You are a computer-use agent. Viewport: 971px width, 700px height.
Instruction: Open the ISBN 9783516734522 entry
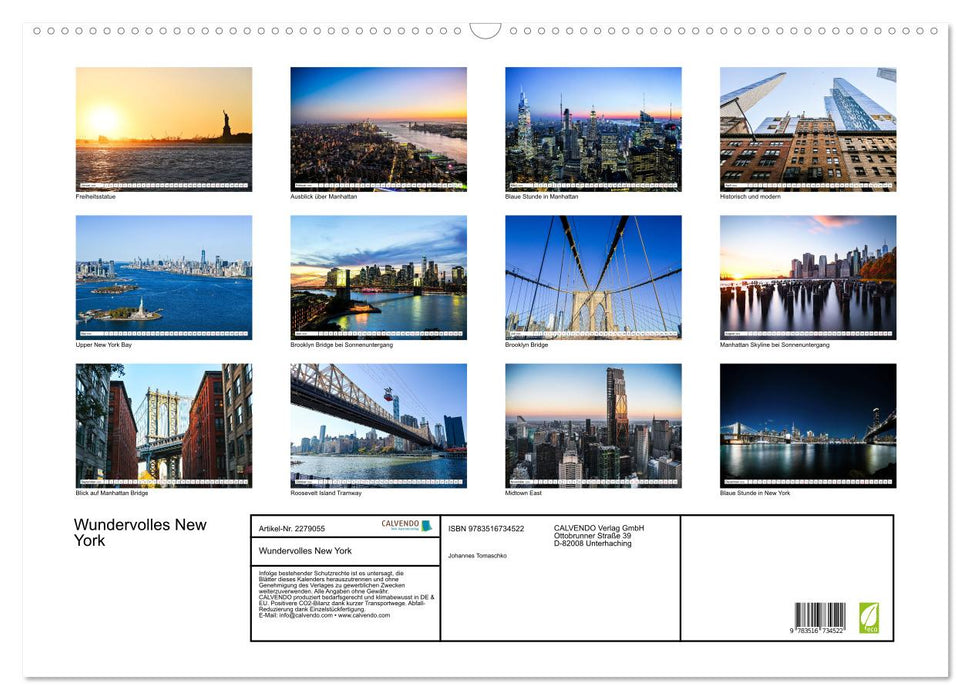coord(487,528)
